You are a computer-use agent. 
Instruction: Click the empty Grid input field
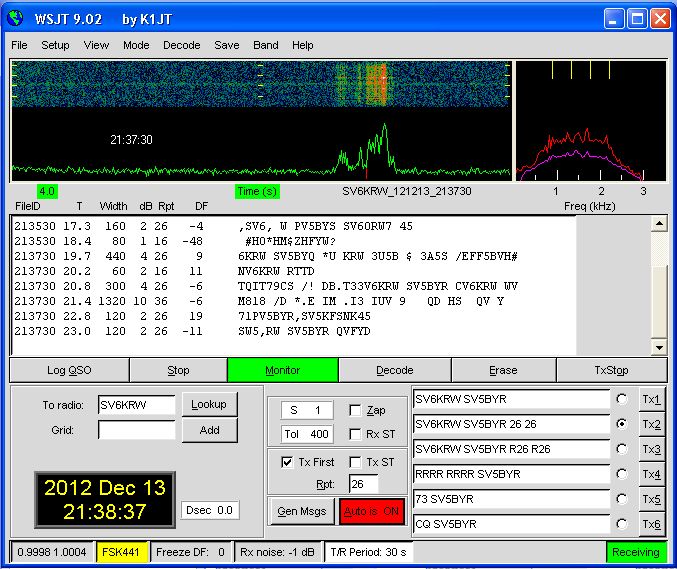(136, 430)
